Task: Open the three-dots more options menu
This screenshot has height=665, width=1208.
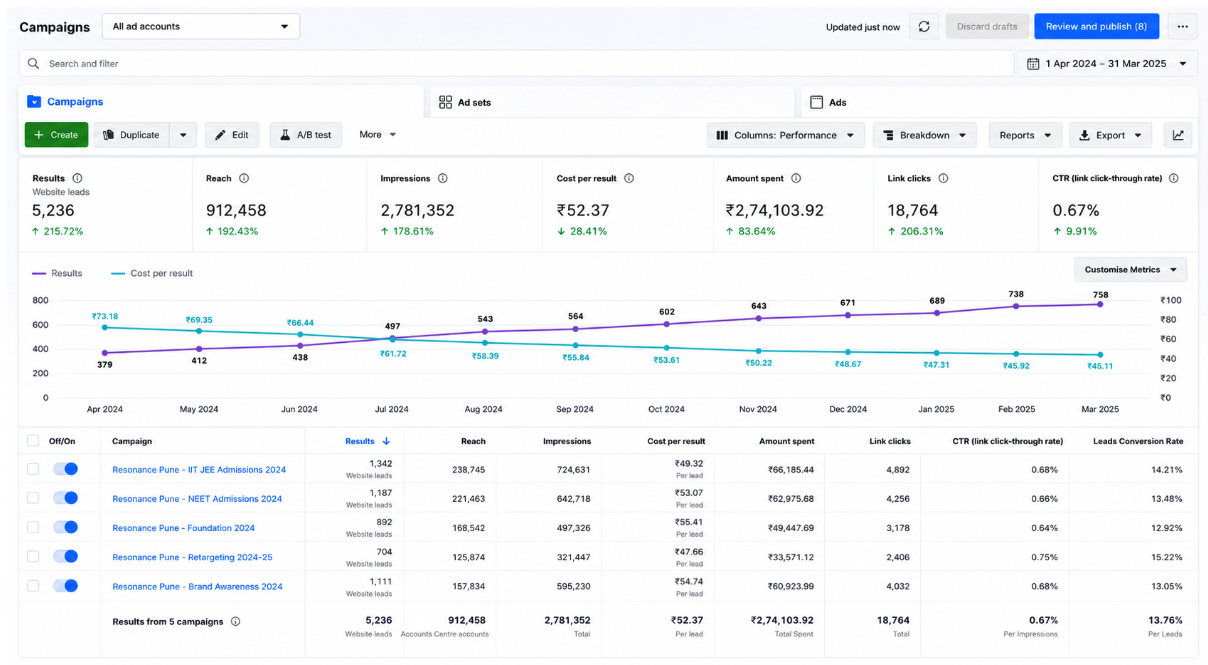Action: (x=1182, y=27)
